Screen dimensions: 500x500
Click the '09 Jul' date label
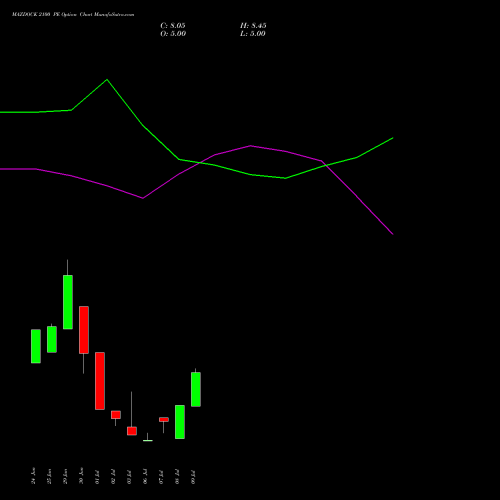click(193, 477)
